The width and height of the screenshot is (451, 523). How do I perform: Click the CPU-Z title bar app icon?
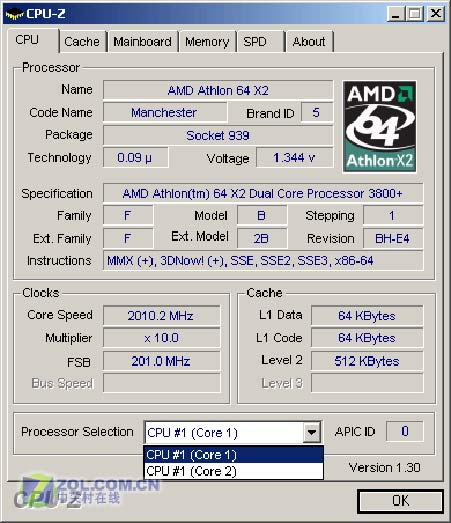[15, 14]
